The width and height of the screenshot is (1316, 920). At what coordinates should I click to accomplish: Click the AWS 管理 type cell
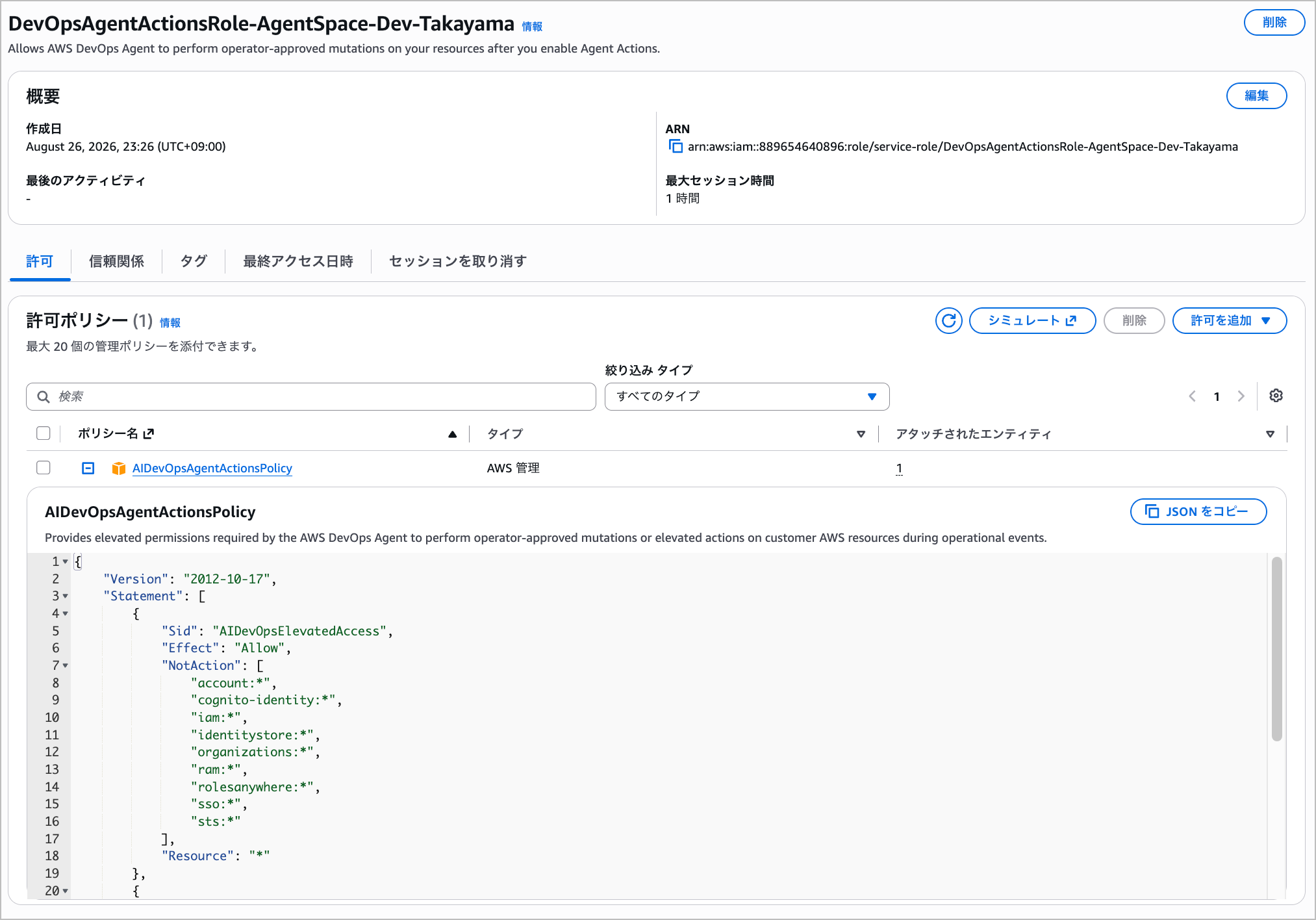[x=513, y=468]
